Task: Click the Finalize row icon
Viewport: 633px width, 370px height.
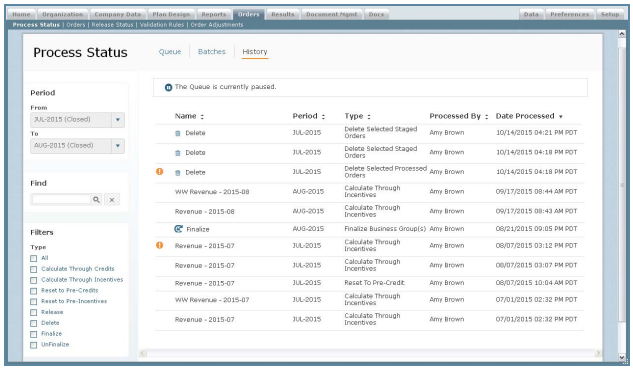Action: tap(178, 229)
